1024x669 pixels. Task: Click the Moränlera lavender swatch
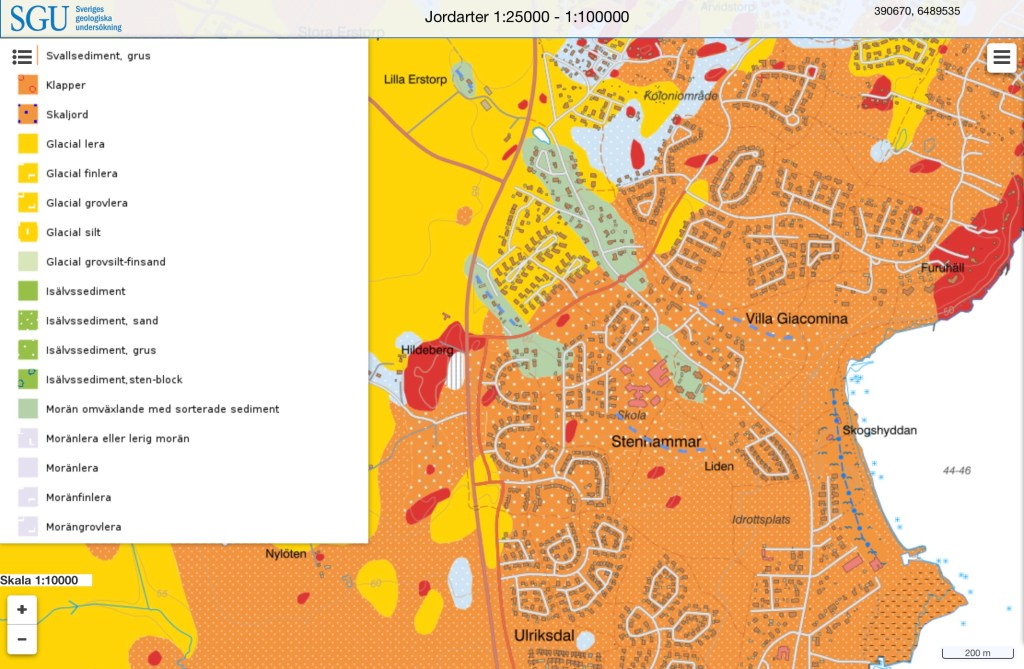tap(28, 468)
